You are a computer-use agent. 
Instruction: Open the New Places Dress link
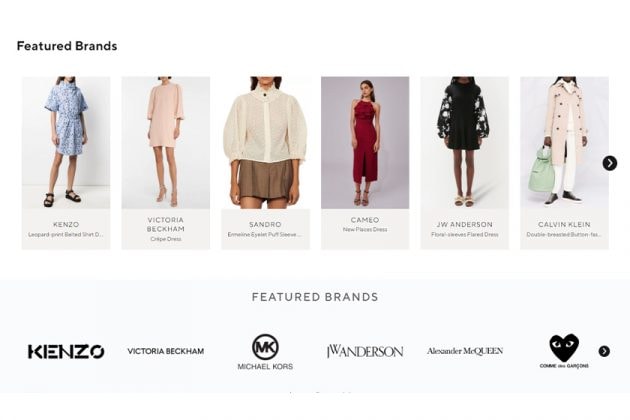pos(365,229)
